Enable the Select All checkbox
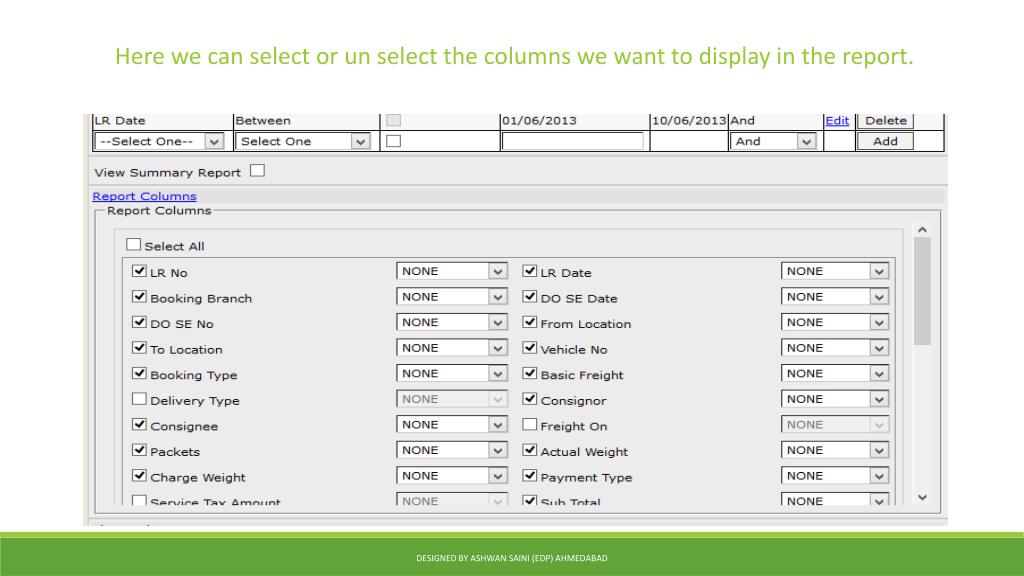The image size is (1024, 576). coord(133,244)
